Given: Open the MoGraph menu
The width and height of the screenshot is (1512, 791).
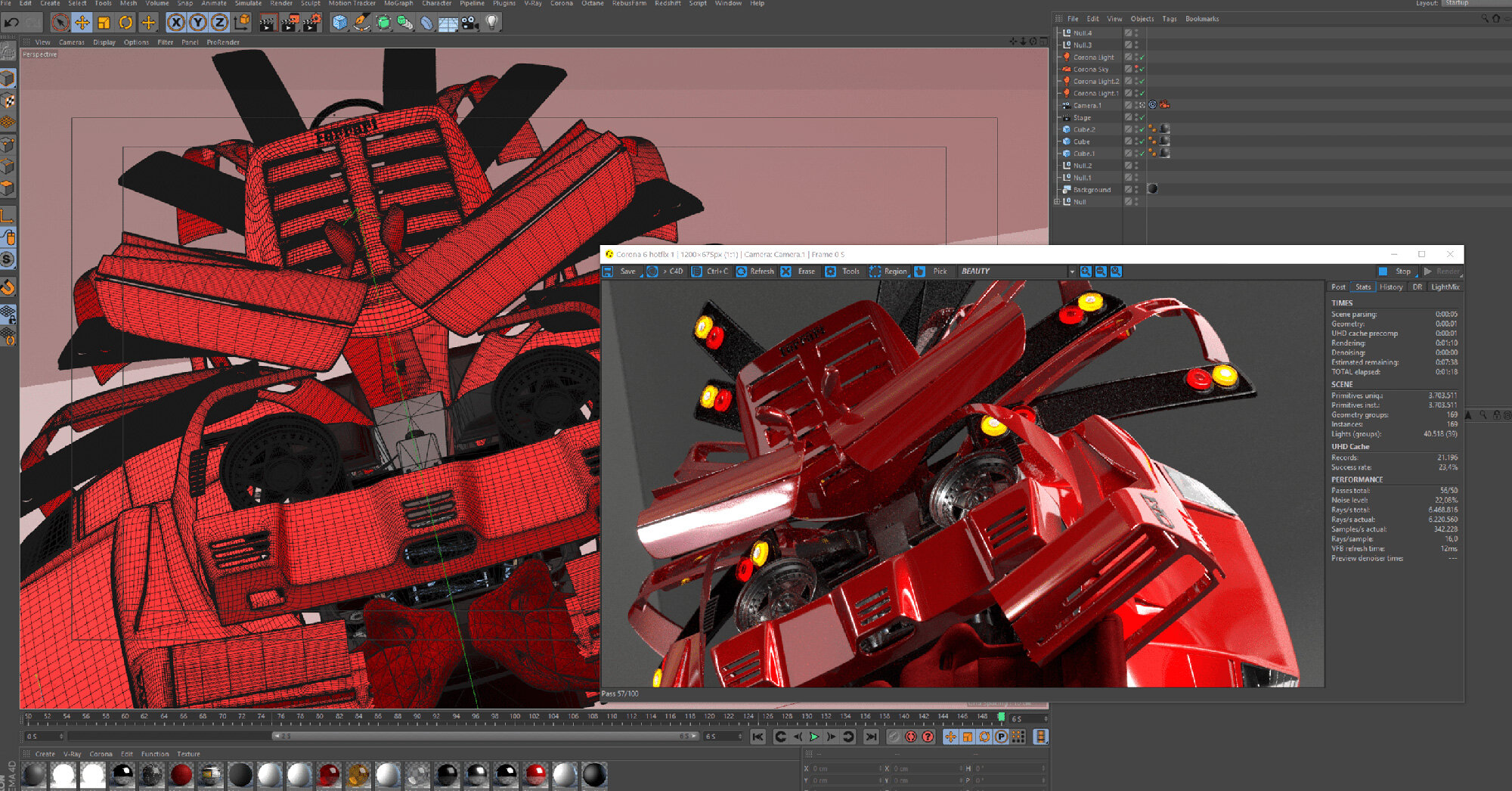Looking at the screenshot, I should [398, 4].
